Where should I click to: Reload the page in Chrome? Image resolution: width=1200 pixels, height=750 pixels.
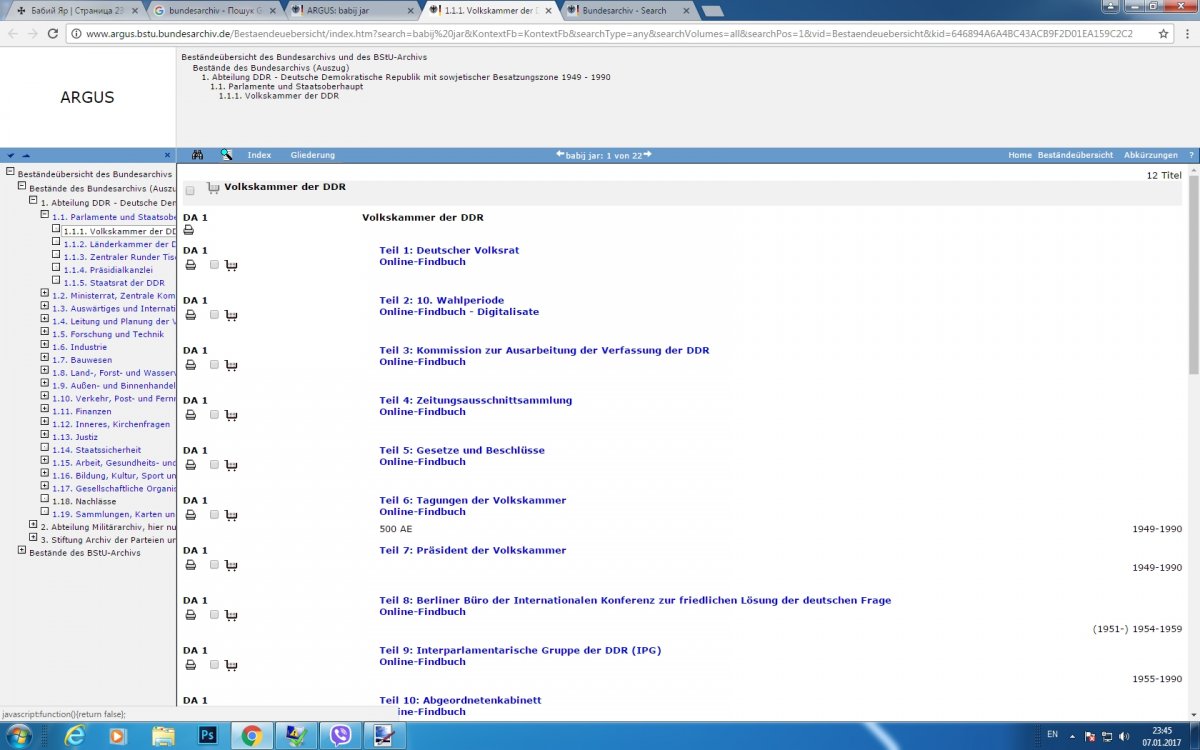[x=54, y=33]
